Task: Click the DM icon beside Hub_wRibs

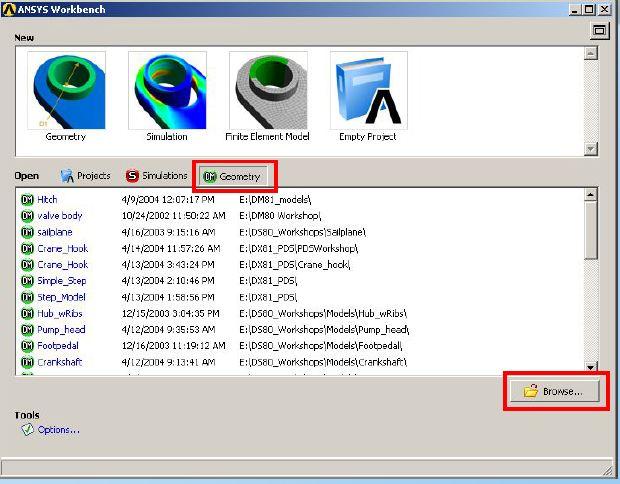Action: click(27, 314)
